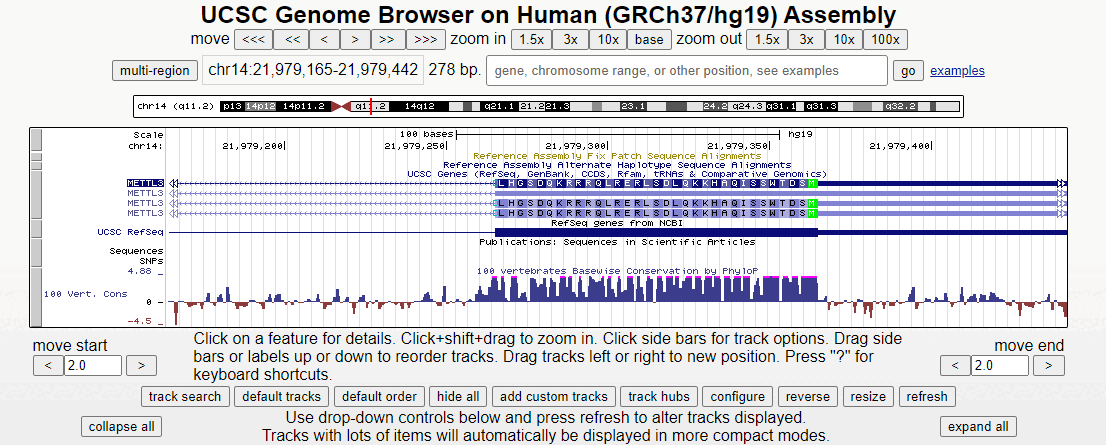
Task: Move far right with the >>> button
Action: (424, 40)
